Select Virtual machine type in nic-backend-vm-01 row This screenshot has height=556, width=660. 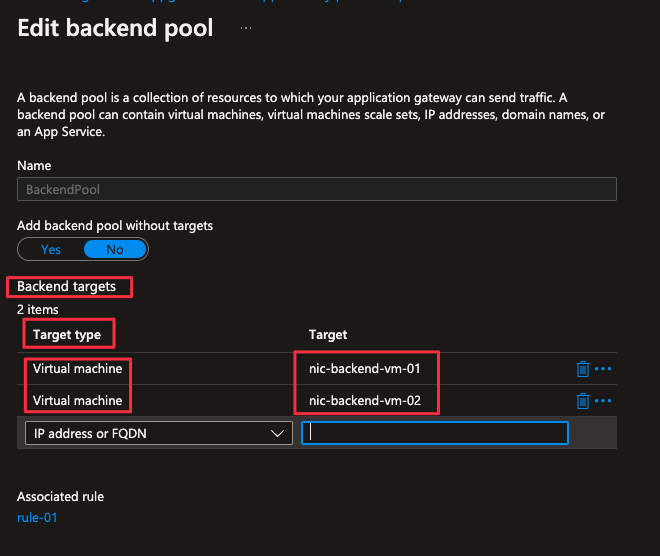pos(77,369)
